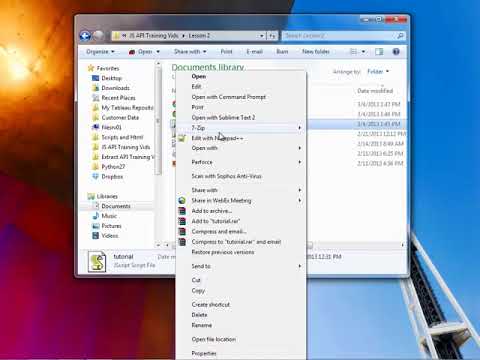Viewport: 480px width, 360px height.
Task: Click the Help question mark icon
Action: [x=396, y=51]
